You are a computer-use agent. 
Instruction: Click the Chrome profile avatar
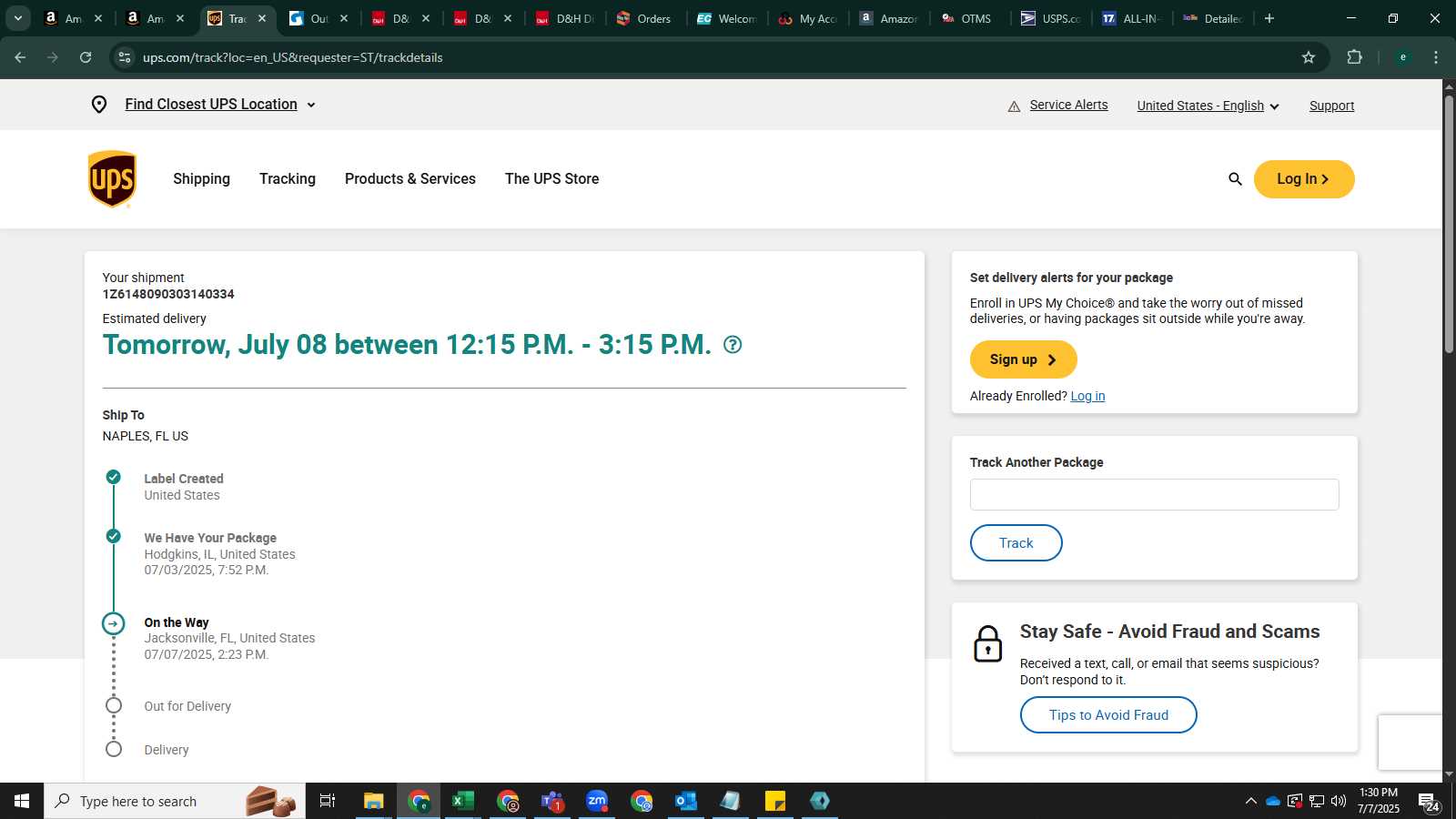[1403, 57]
